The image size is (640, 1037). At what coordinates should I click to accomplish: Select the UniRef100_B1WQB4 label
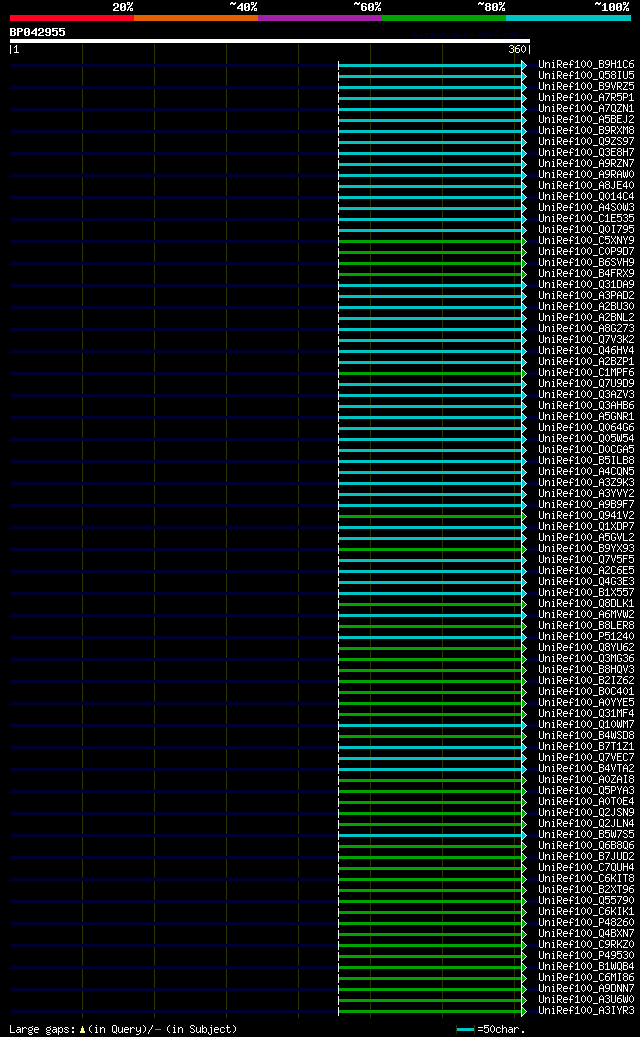pyautogui.click(x=586, y=967)
